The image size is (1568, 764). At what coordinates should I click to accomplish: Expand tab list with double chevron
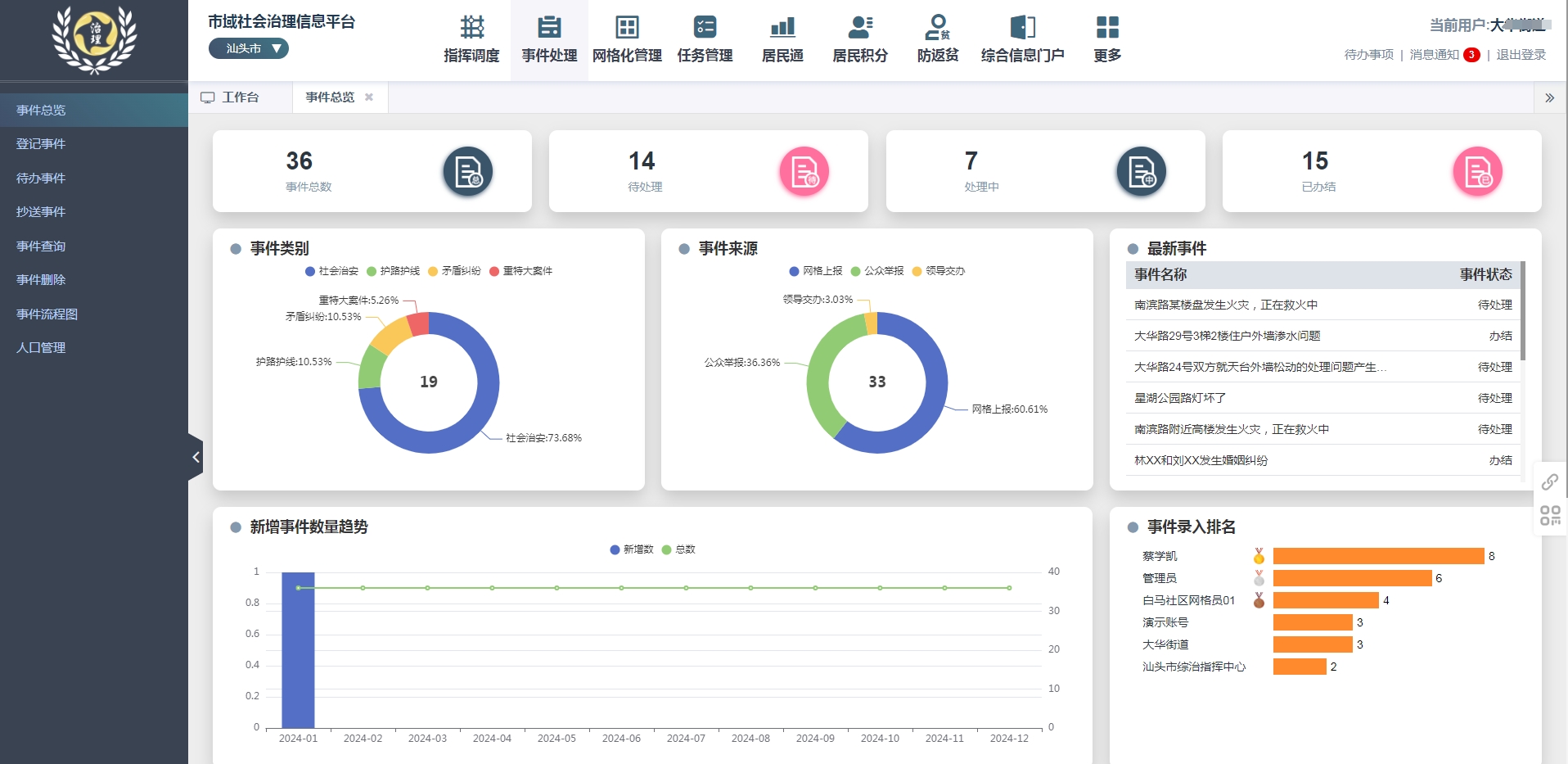click(x=1549, y=97)
